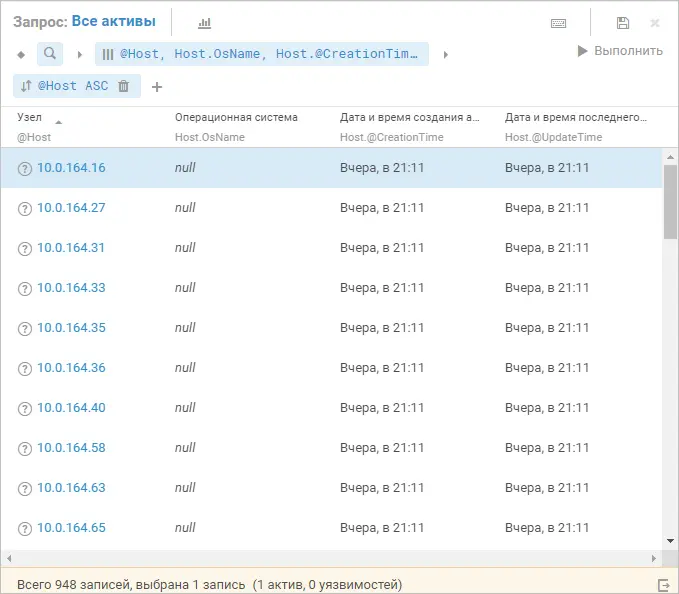The image size is (679, 594).
Task: Open host link 10.0.164.58
Action: (x=71, y=448)
